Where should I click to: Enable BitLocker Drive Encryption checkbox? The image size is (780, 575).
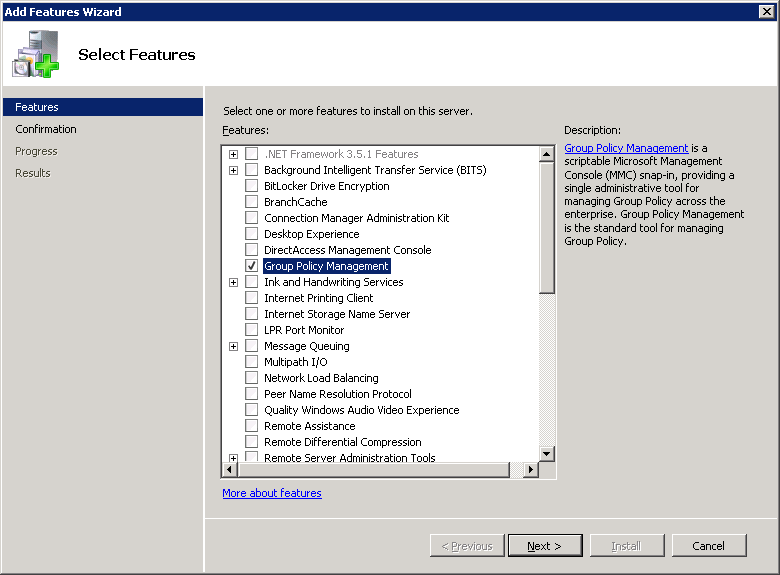pyautogui.click(x=252, y=186)
